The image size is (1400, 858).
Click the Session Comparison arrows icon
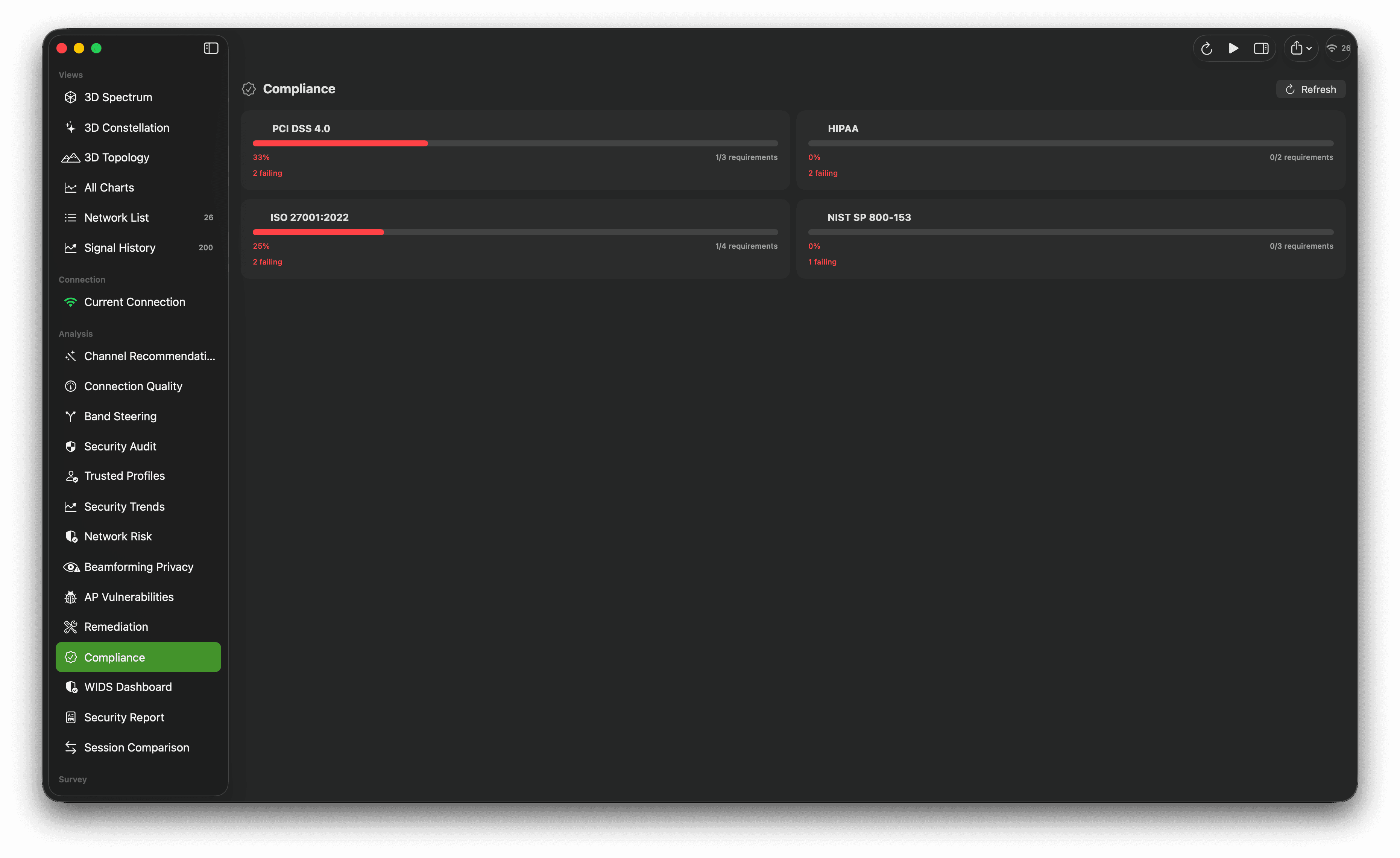pyautogui.click(x=70, y=748)
